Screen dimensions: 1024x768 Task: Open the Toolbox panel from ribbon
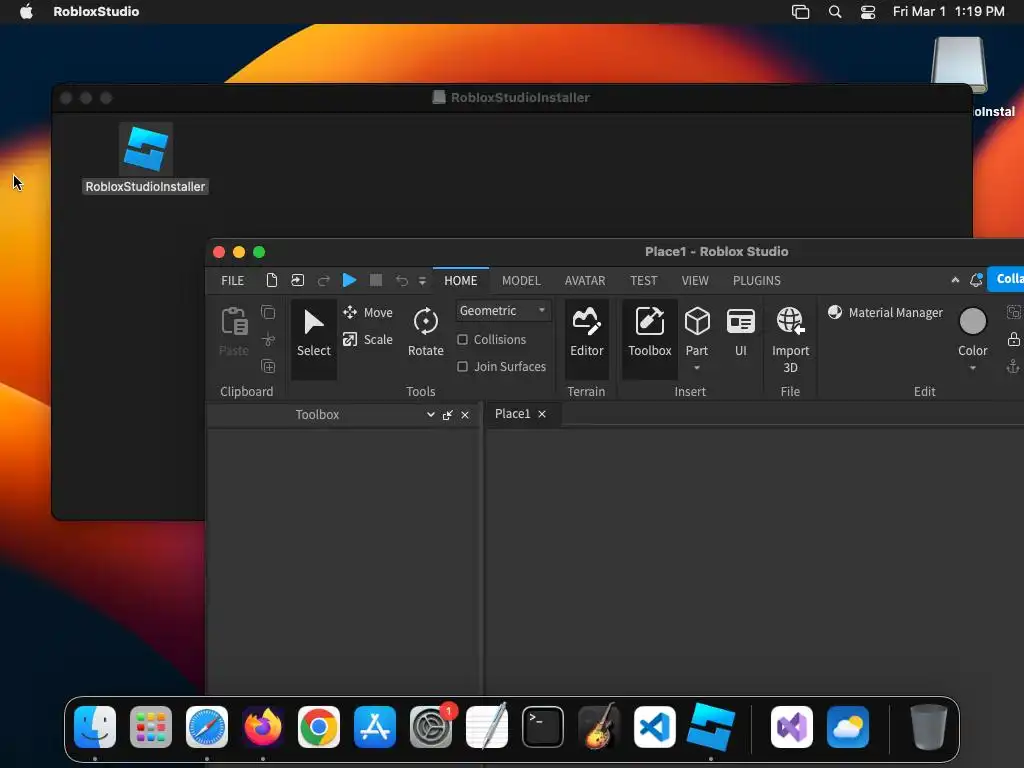click(649, 332)
